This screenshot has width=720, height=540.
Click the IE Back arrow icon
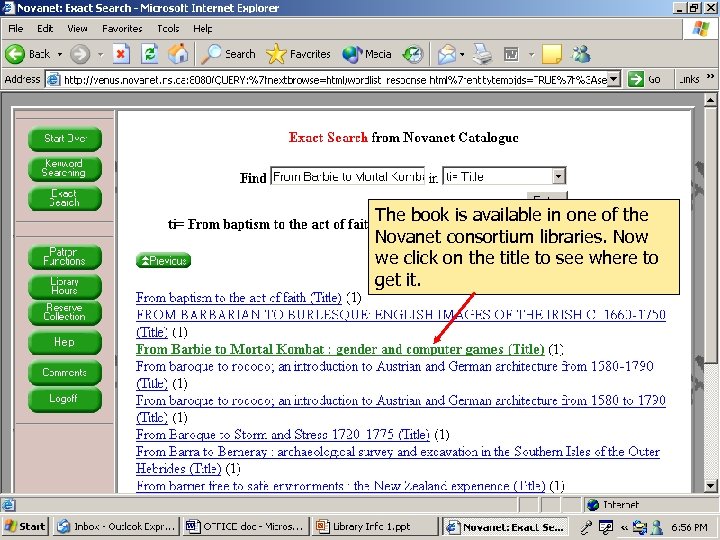[x=15, y=54]
